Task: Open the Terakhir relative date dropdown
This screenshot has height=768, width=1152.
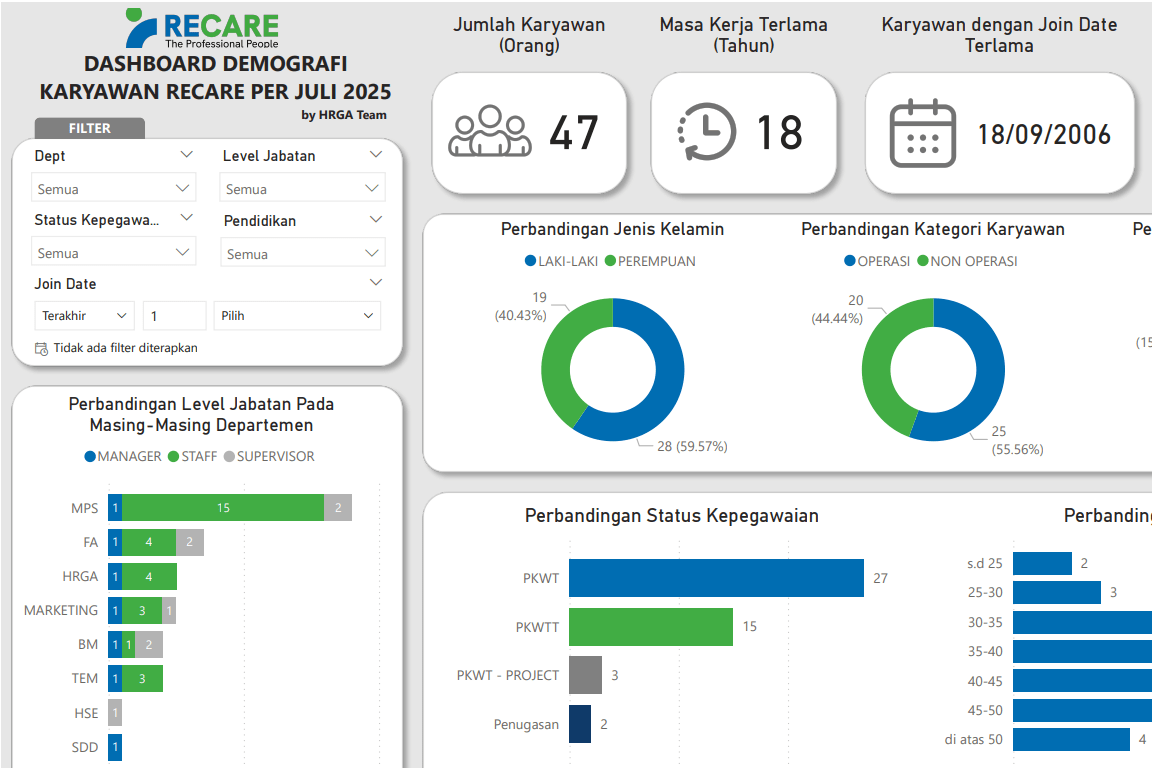Action: point(84,315)
